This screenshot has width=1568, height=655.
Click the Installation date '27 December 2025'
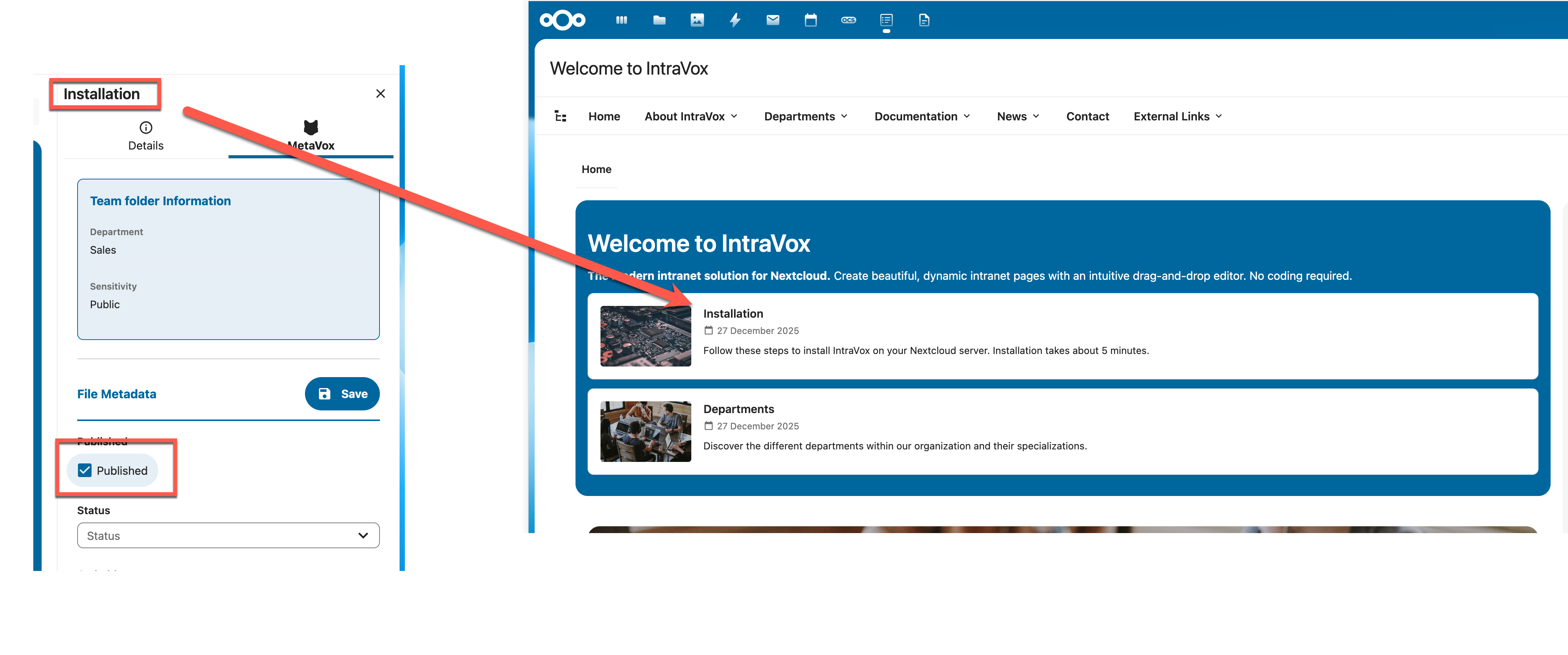point(758,330)
